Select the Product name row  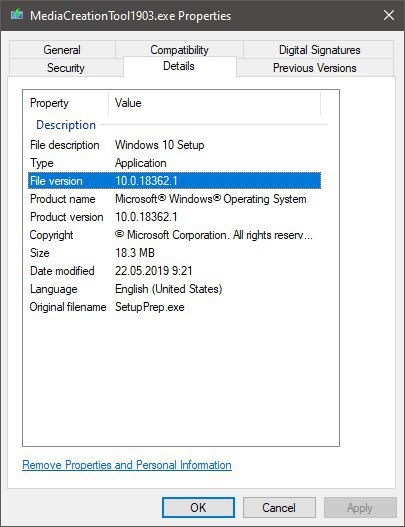click(174, 199)
